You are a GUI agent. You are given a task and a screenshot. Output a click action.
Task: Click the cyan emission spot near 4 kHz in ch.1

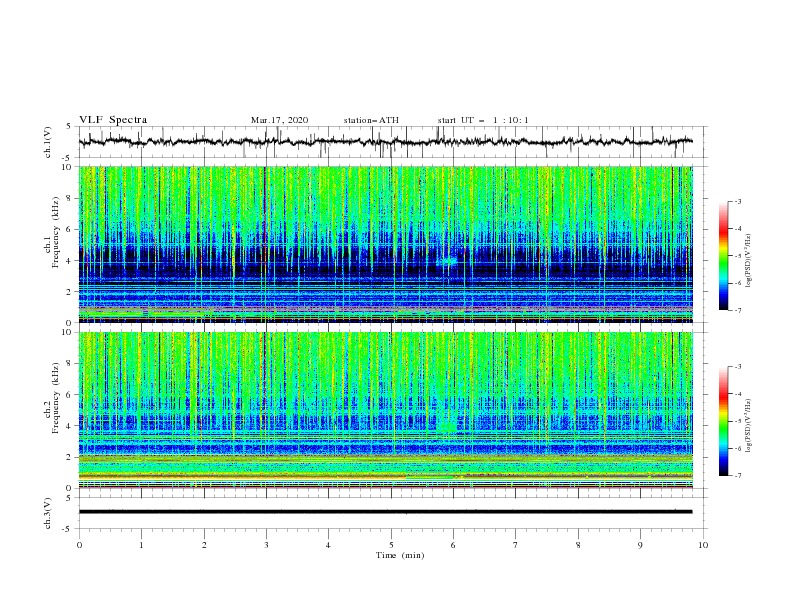[447, 261]
